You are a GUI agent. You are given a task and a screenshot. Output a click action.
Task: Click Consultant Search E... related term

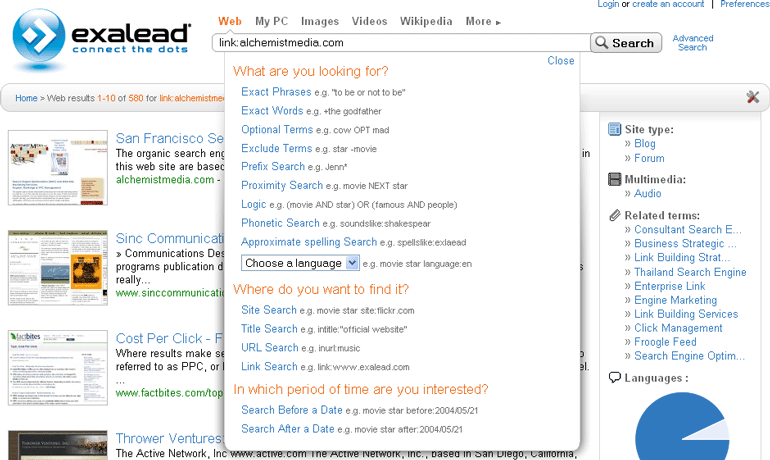click(688, 229)
